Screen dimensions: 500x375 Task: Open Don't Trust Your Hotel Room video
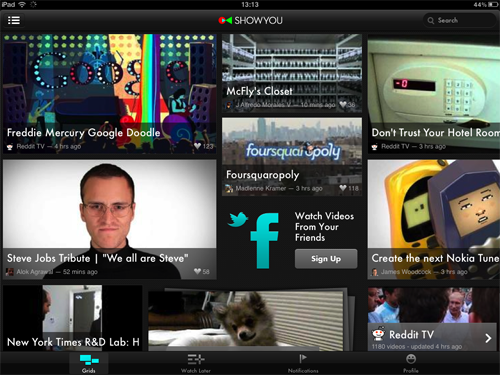[434, 94]
